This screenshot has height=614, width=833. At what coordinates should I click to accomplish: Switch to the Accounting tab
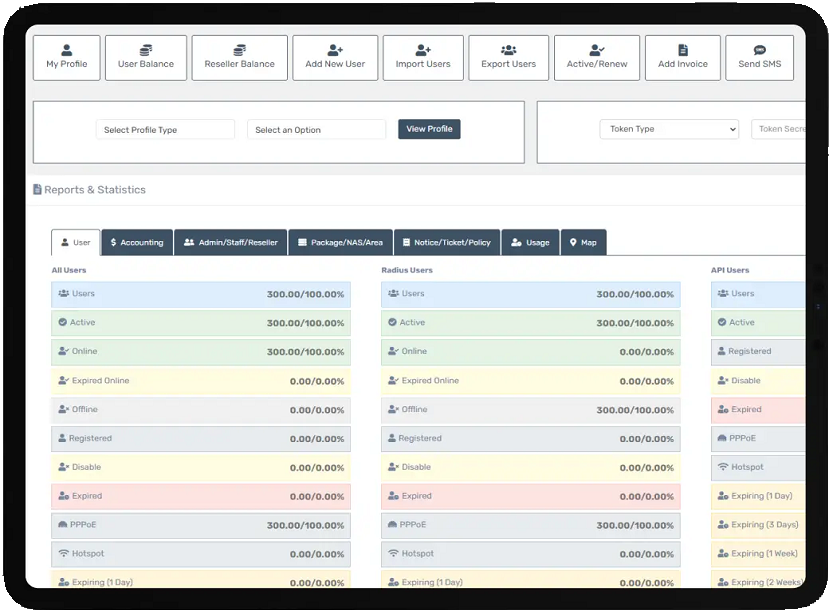[x=137, y=243]
